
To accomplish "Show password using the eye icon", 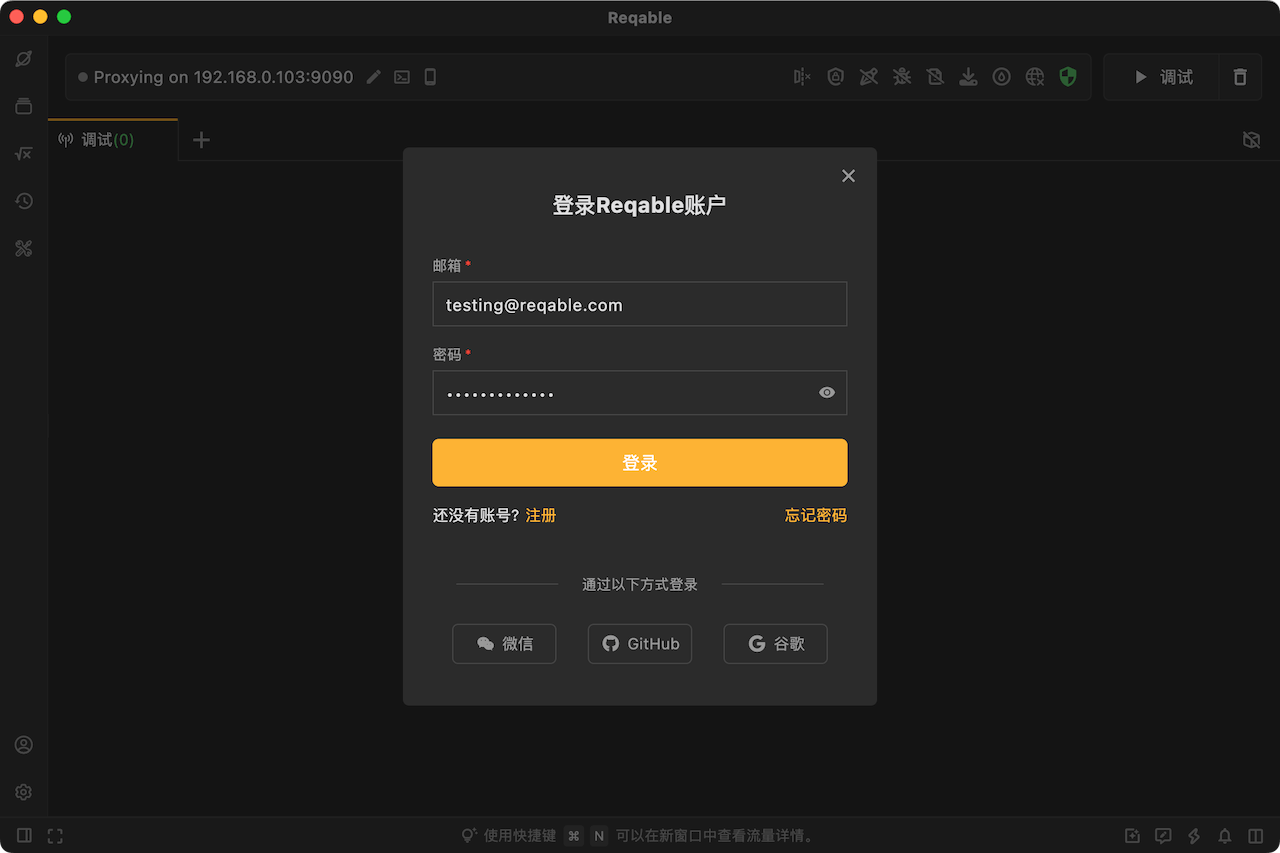I will [x=827, y=393].
